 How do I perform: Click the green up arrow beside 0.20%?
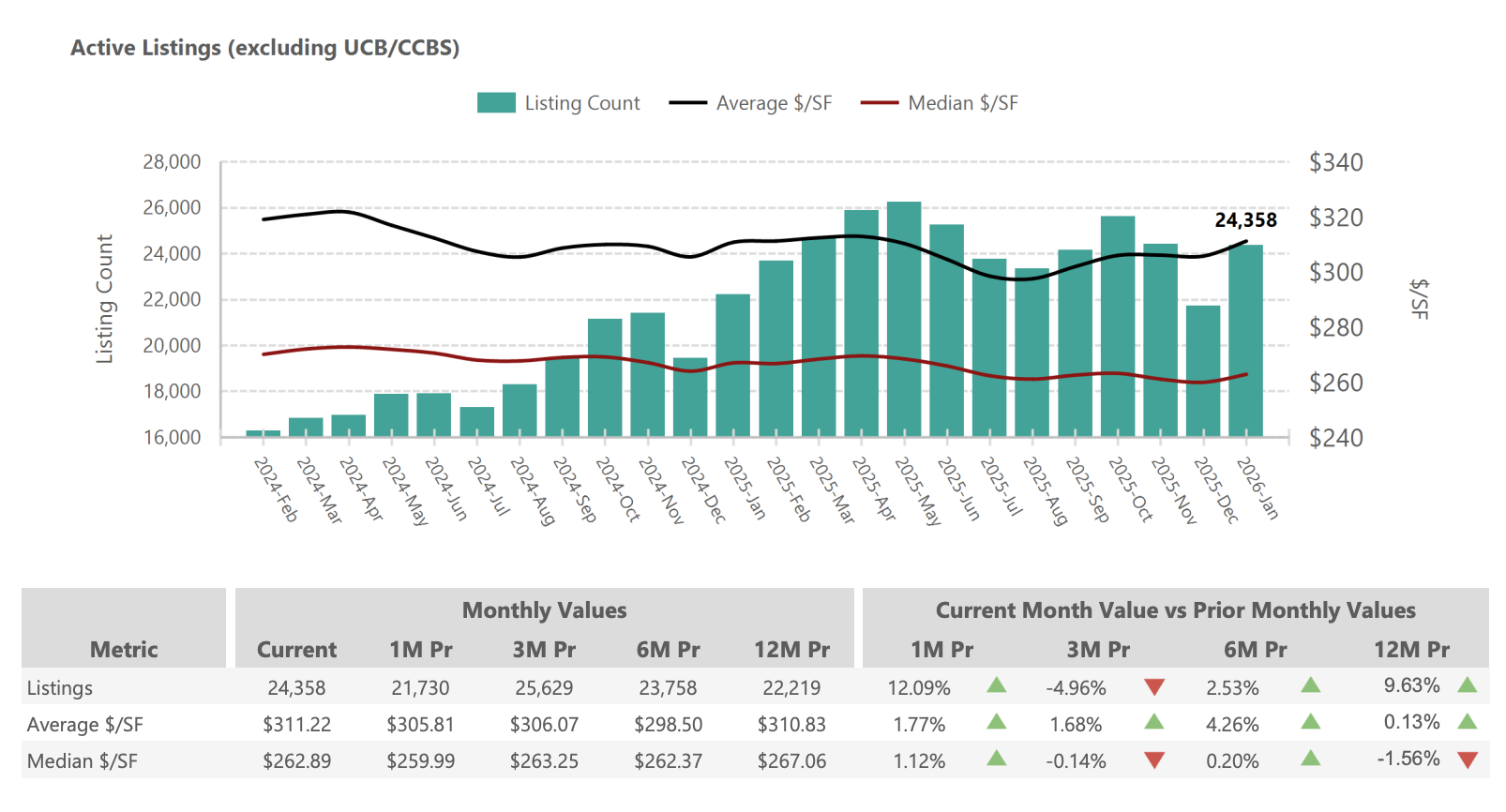click(1310, 759)
